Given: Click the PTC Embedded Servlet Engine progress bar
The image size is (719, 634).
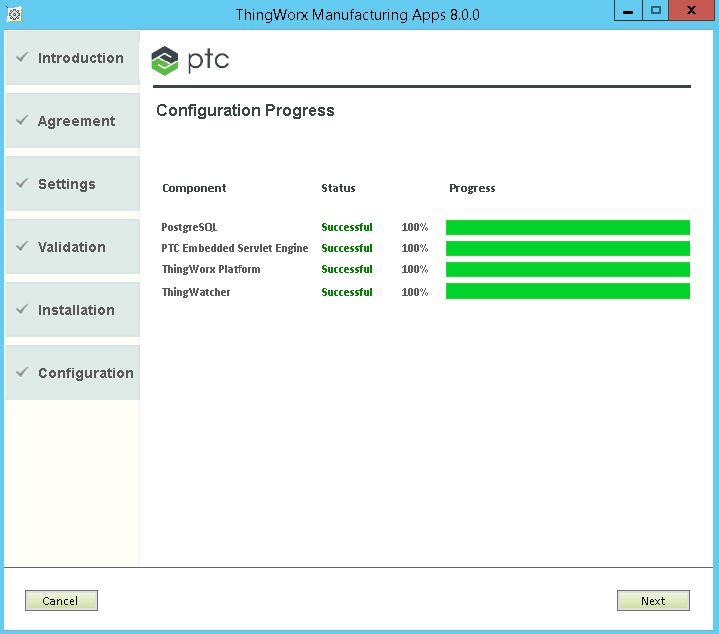Looking at the screenshot, I should coord(568,248).
